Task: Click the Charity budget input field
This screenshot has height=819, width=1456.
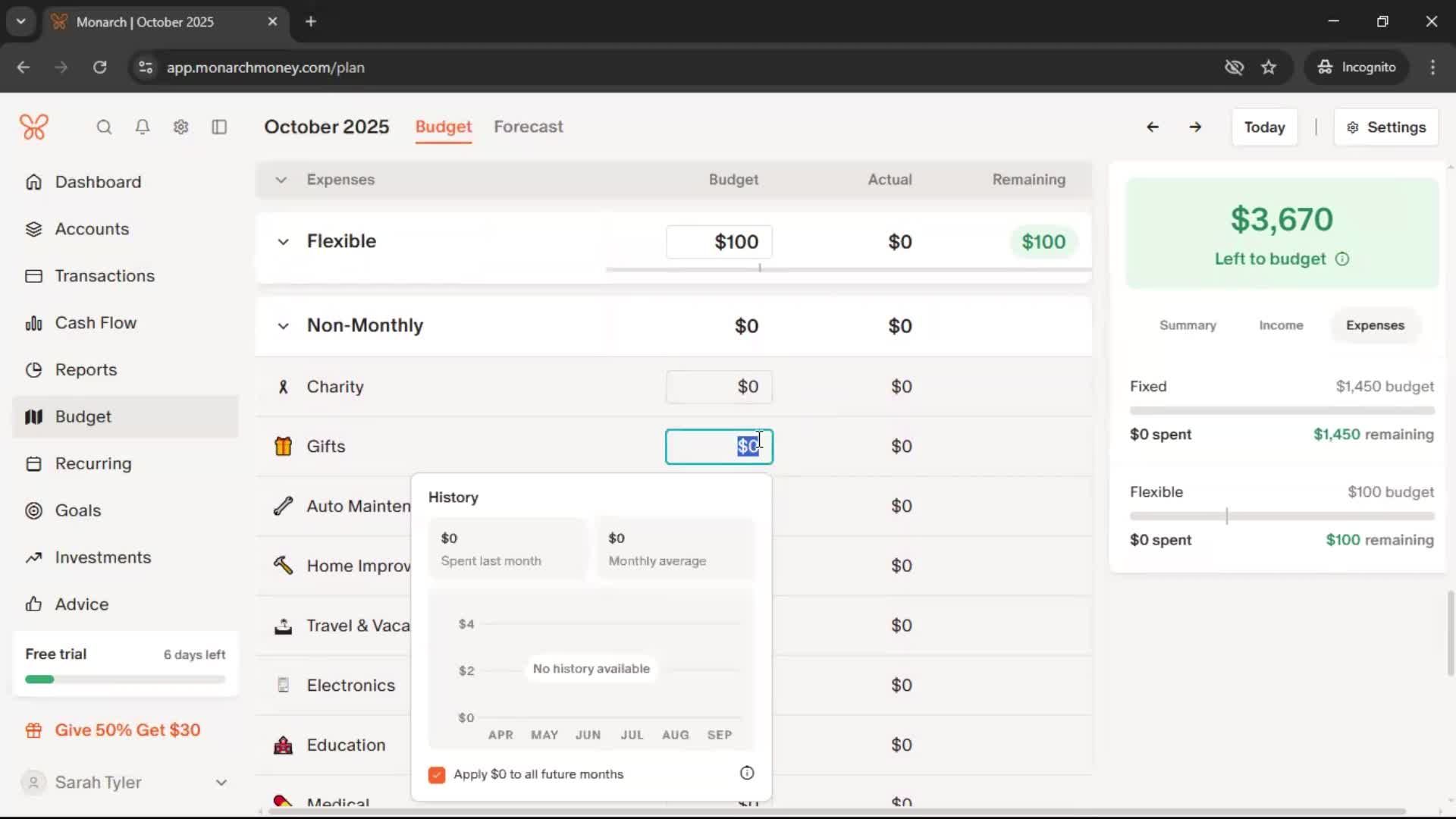Action: (719, 387)
